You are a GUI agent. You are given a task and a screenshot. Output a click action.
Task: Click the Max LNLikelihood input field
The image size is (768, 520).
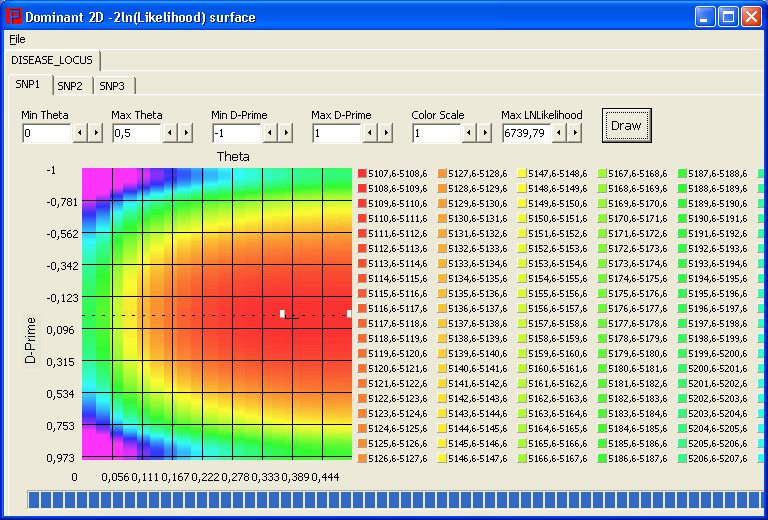[x=527, y=133]
